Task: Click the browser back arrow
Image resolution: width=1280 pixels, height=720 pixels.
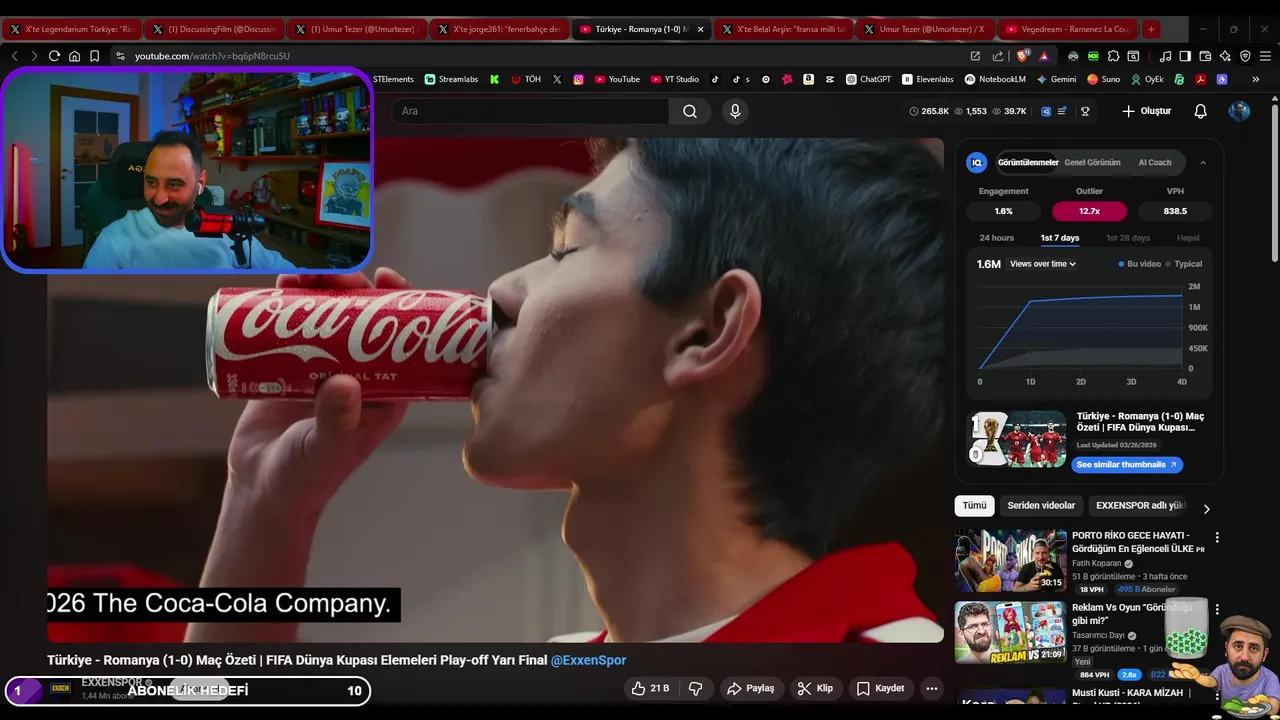Action: click(14, 56)
